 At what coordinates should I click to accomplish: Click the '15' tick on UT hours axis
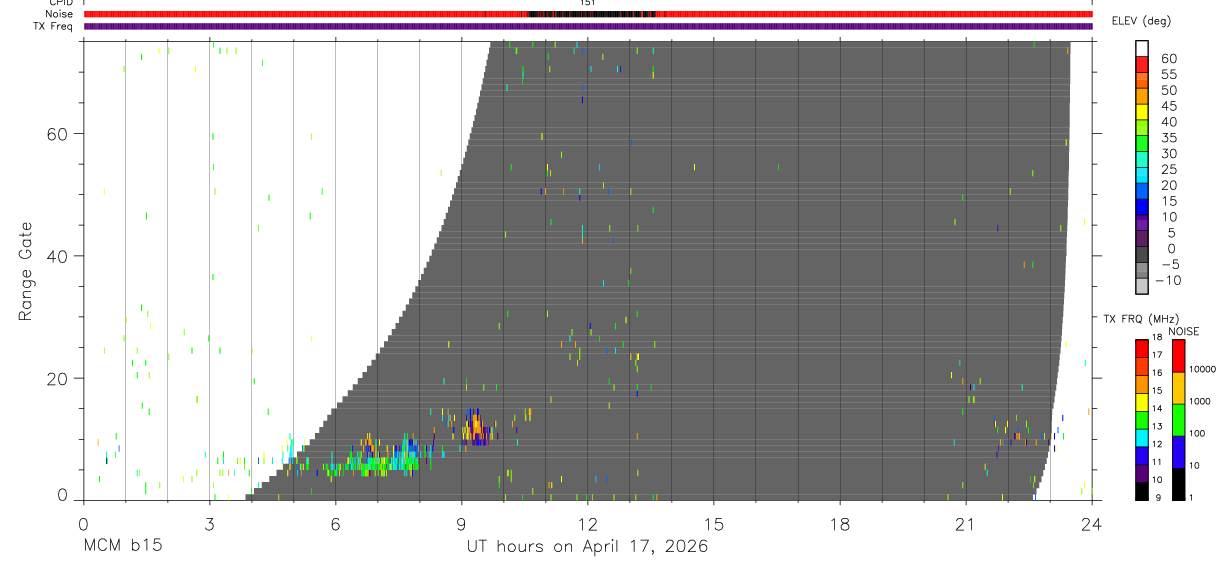coord(713,524)
